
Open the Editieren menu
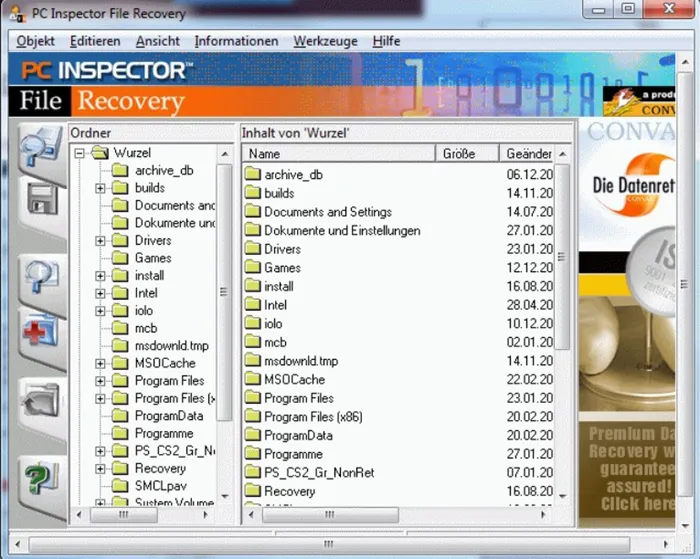pos(95,41)
